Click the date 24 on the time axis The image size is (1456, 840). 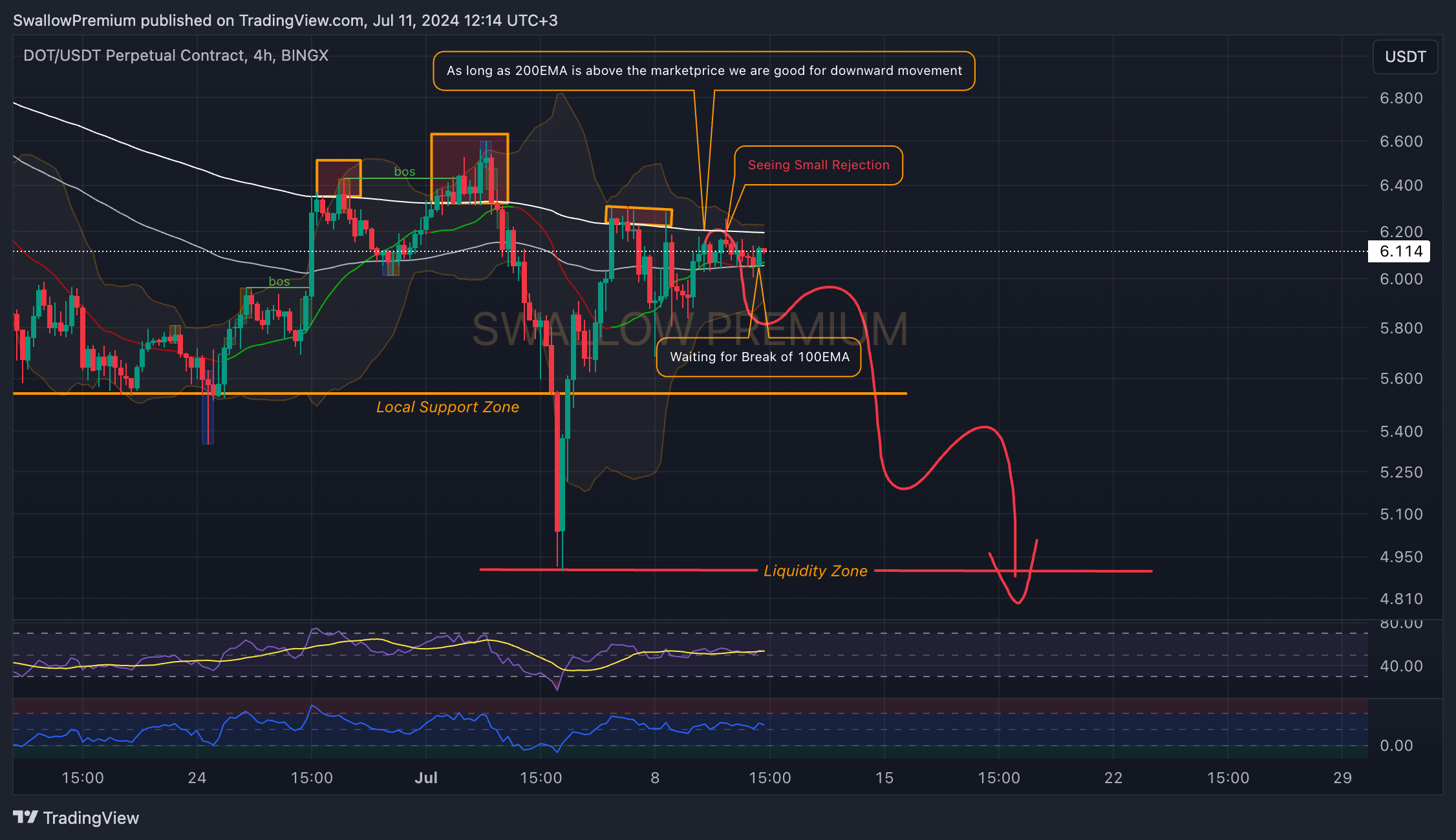[197, 778]
